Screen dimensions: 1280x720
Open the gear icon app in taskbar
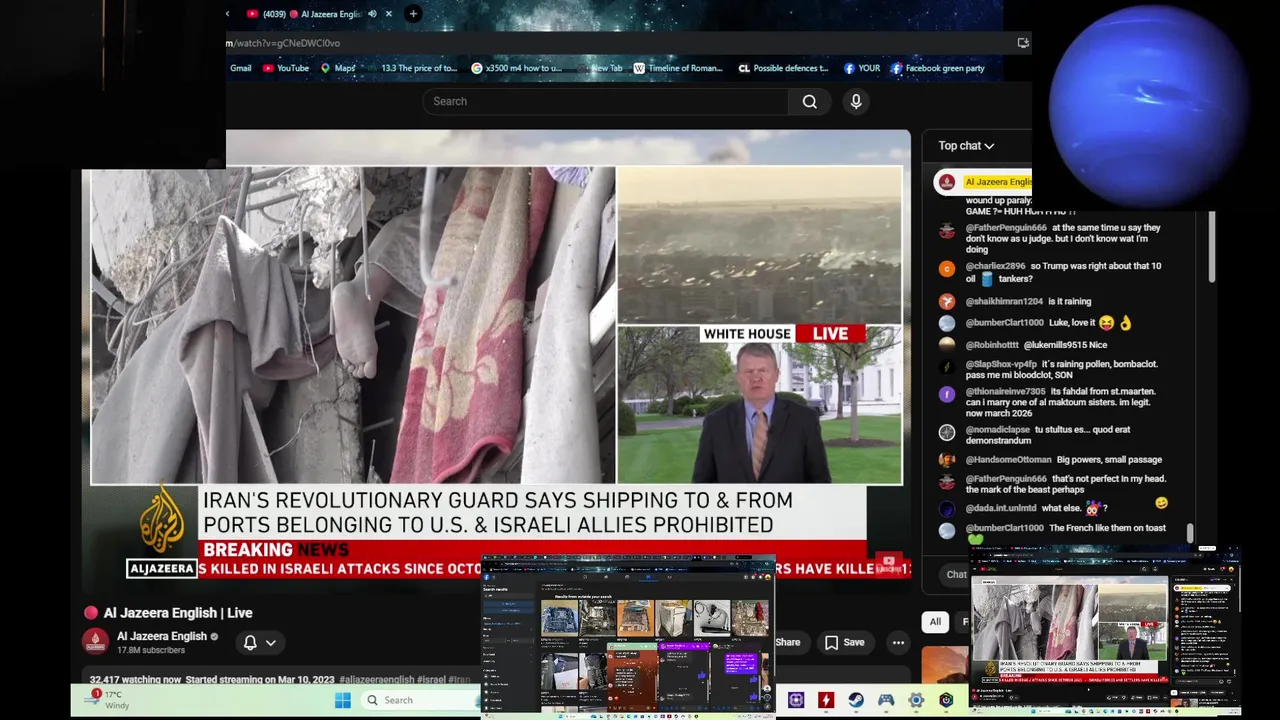click(916, 700)
